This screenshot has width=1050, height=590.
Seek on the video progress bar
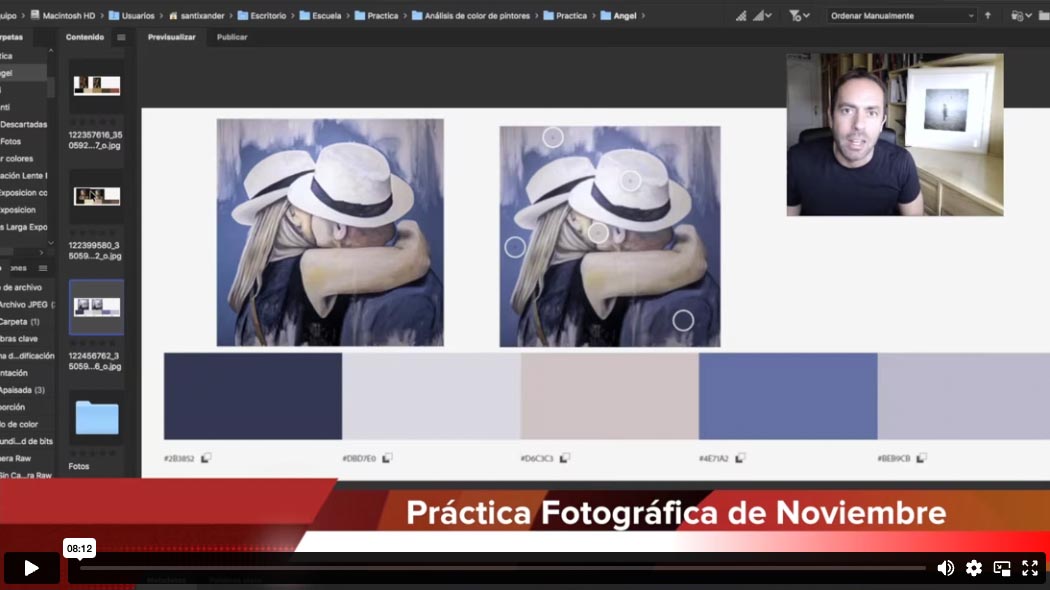(x=502, y=568)
